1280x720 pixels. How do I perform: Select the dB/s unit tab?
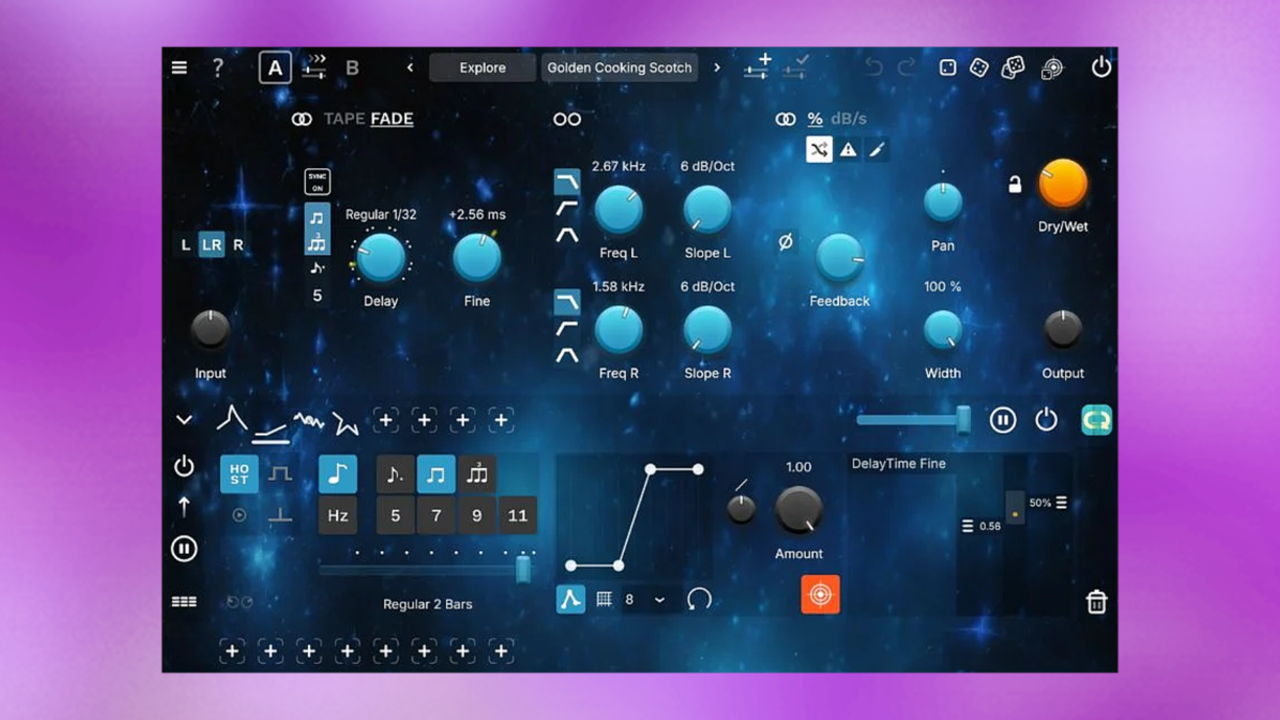tap(849, 118)
